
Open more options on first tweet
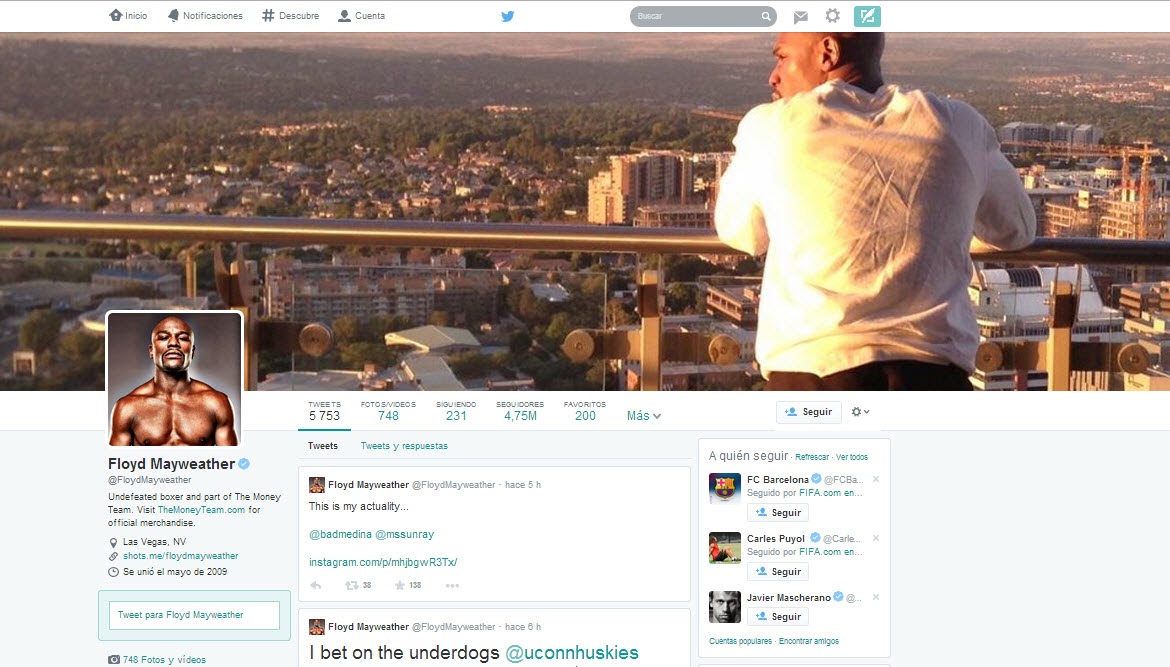click(x=452, y=585)
